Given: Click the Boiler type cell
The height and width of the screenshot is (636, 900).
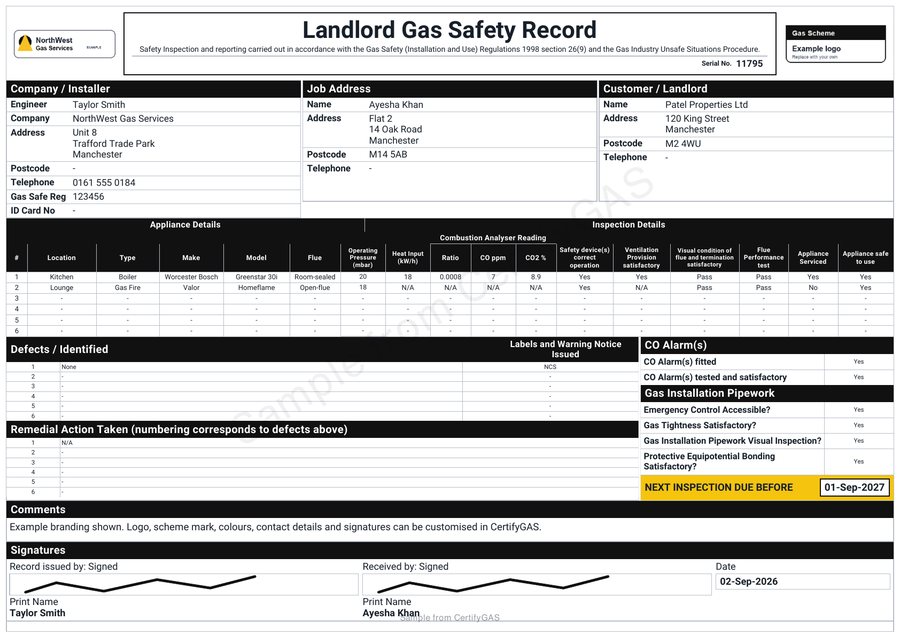Looking at the screenshot, I should [x=127, y=277].
